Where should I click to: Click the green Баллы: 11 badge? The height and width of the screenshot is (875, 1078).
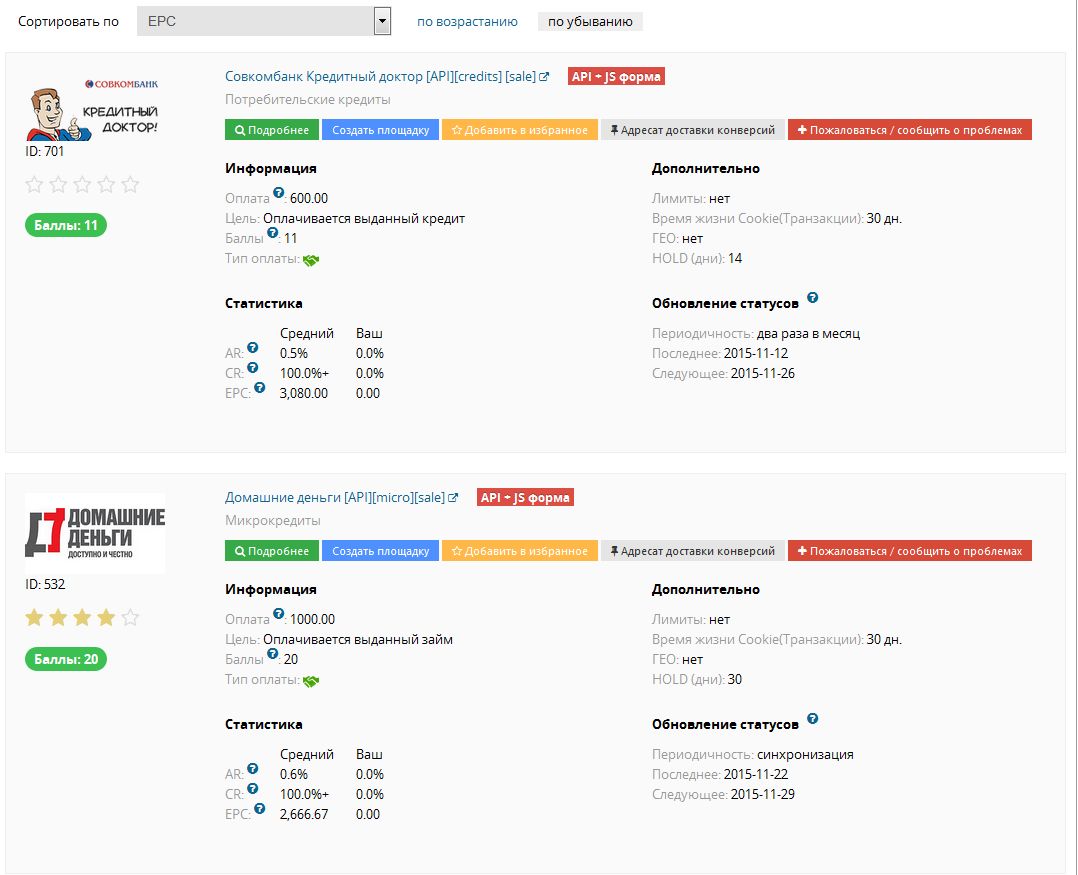66,225
